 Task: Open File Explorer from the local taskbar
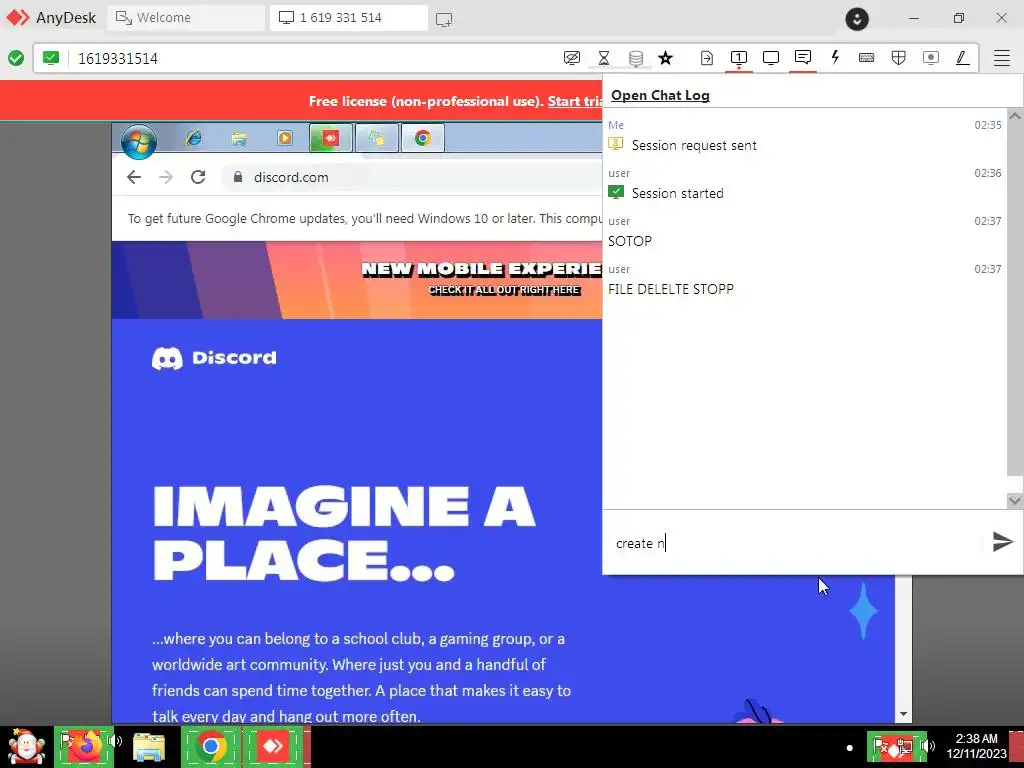coord(149,746)
